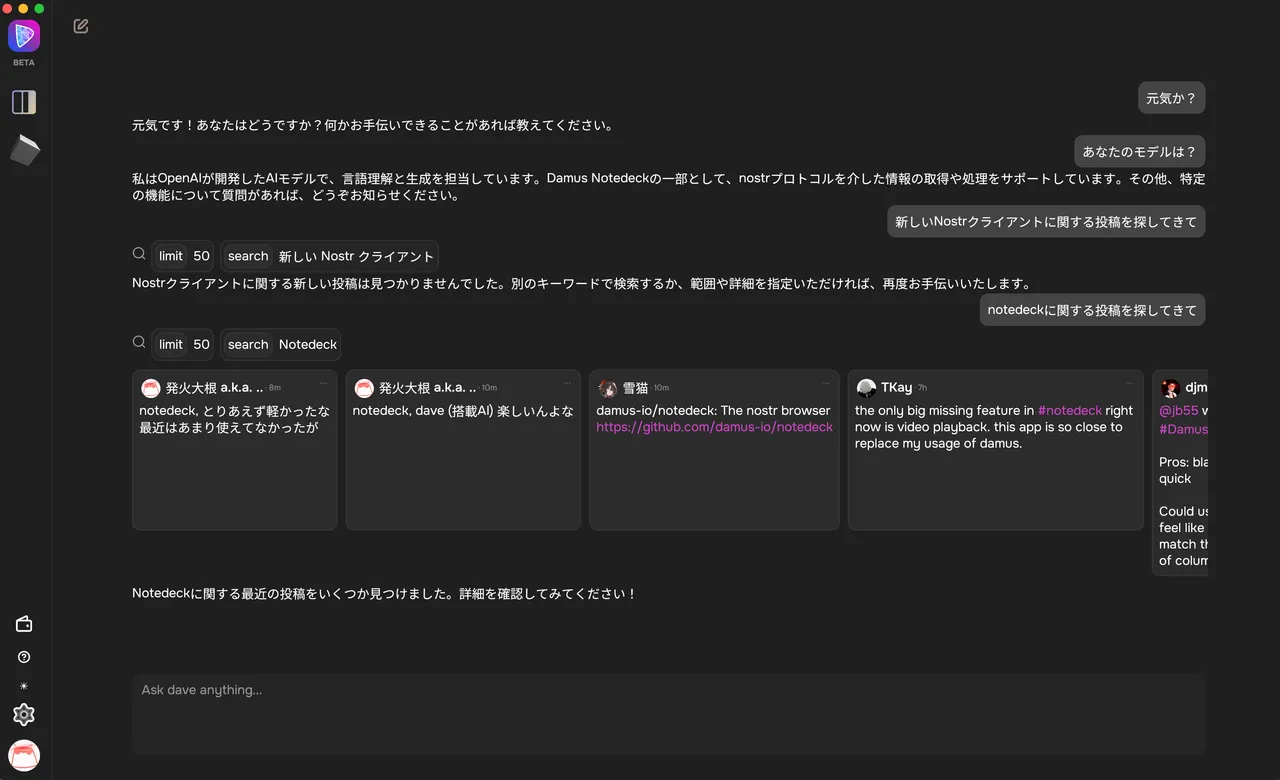Click the 8m timestamp on the first note
Screen dimensions: 1280x780
275,388
